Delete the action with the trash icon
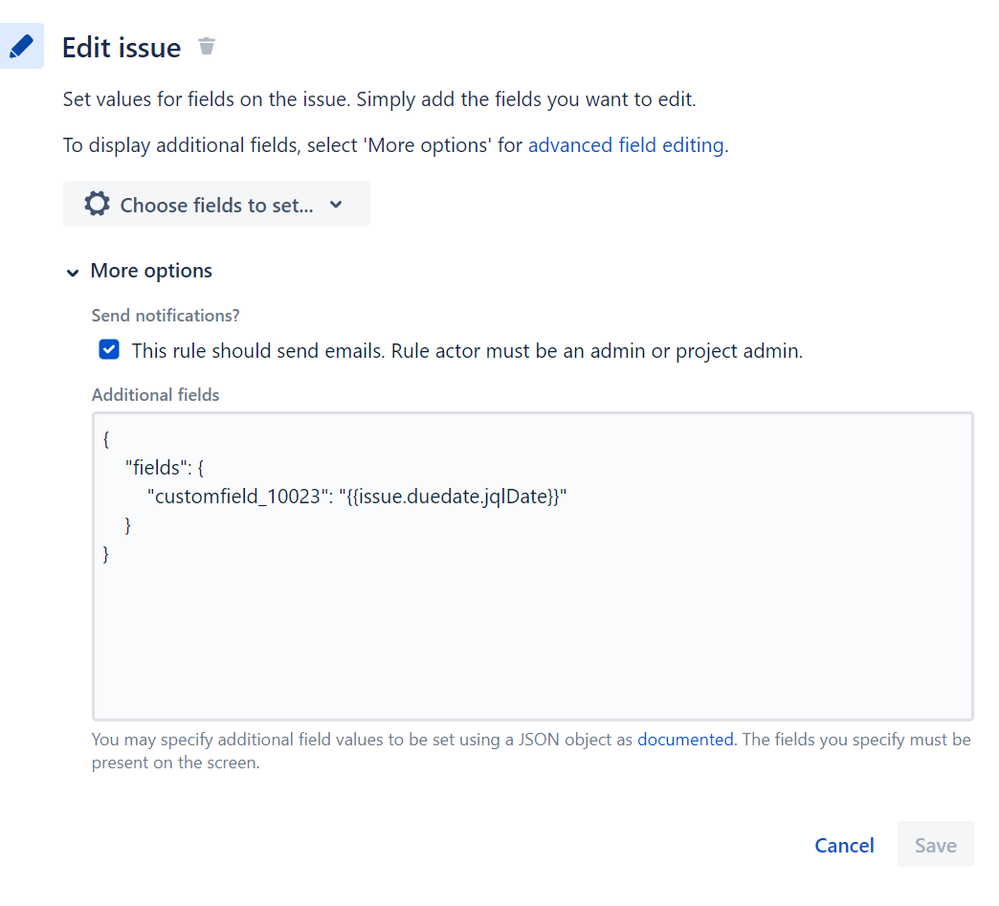 206,46
